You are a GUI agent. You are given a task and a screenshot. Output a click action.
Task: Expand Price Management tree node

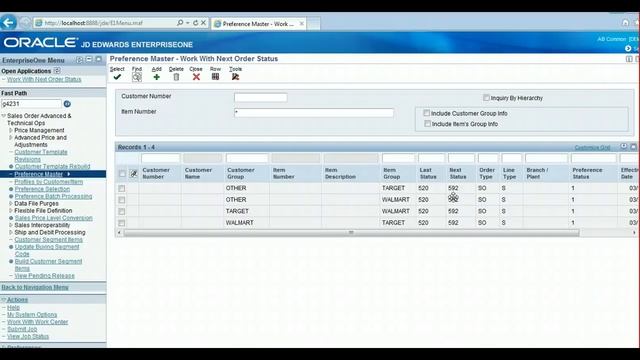11,130
